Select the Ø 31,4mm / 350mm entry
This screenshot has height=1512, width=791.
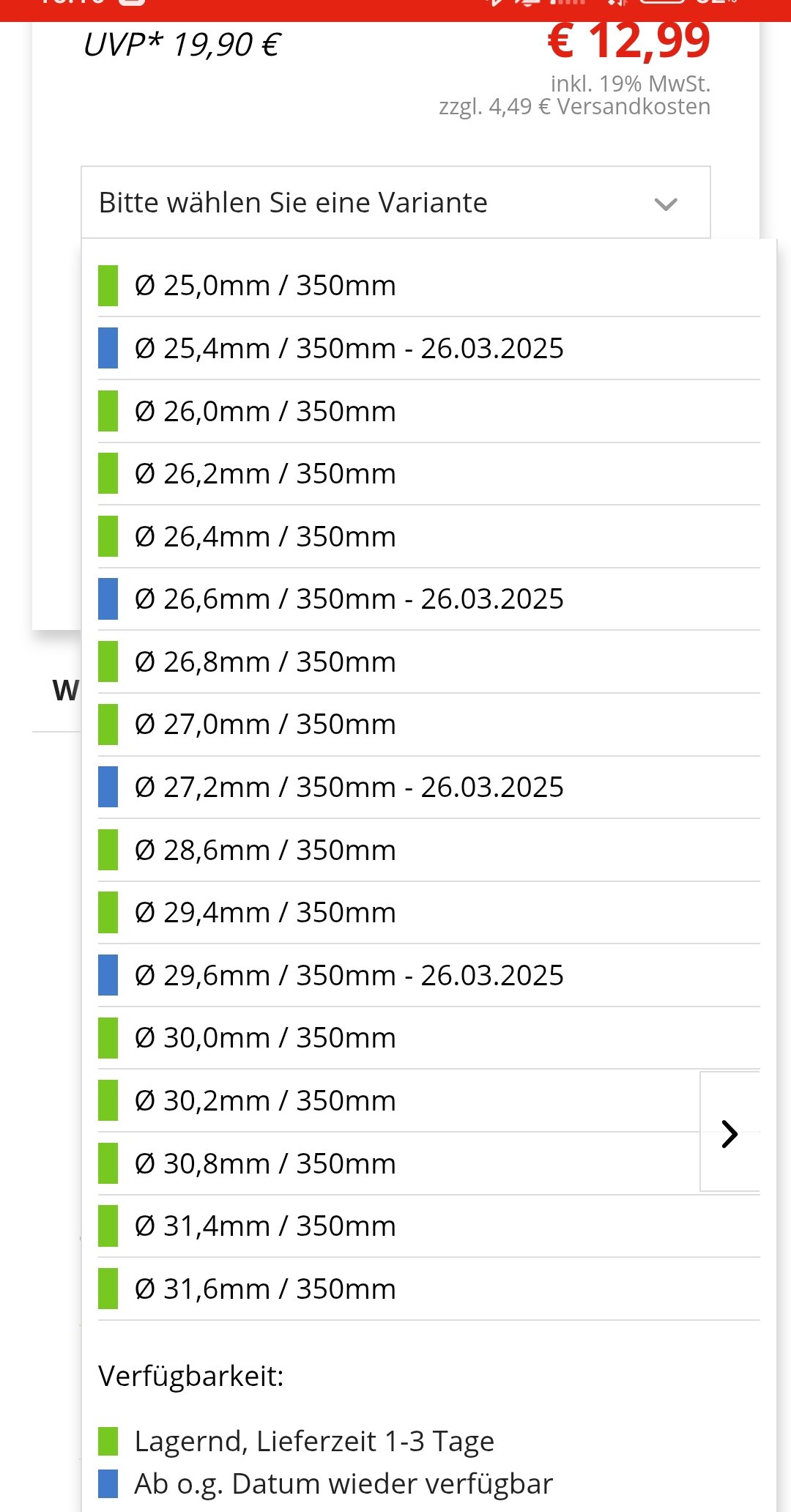coord(265,1226)
